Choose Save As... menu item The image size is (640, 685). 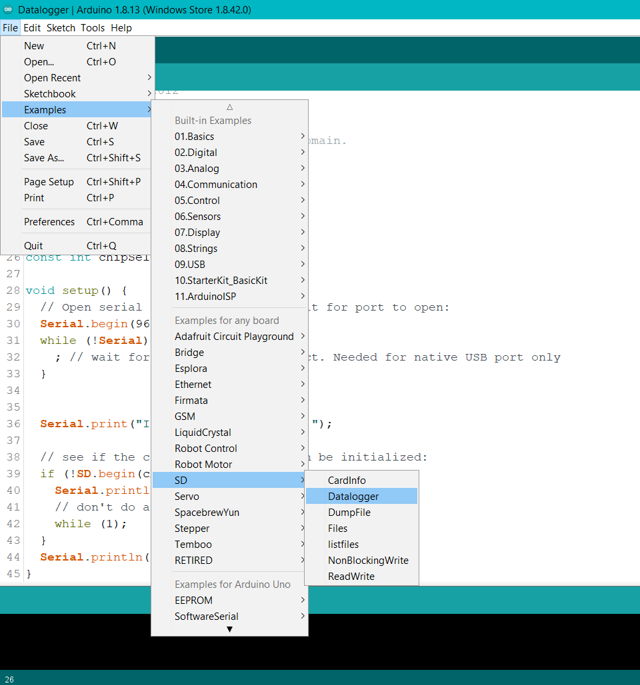point(77,158)
